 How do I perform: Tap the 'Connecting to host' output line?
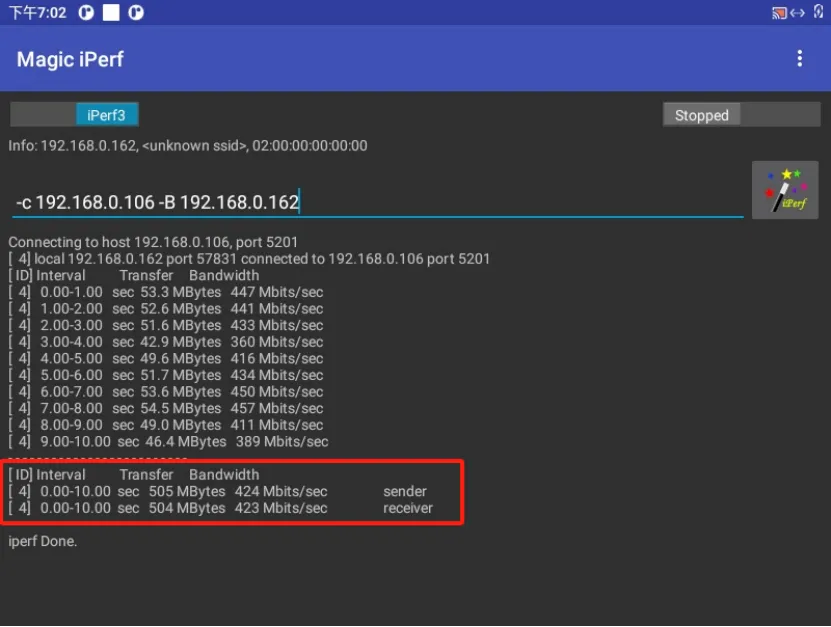click(153, 242)
